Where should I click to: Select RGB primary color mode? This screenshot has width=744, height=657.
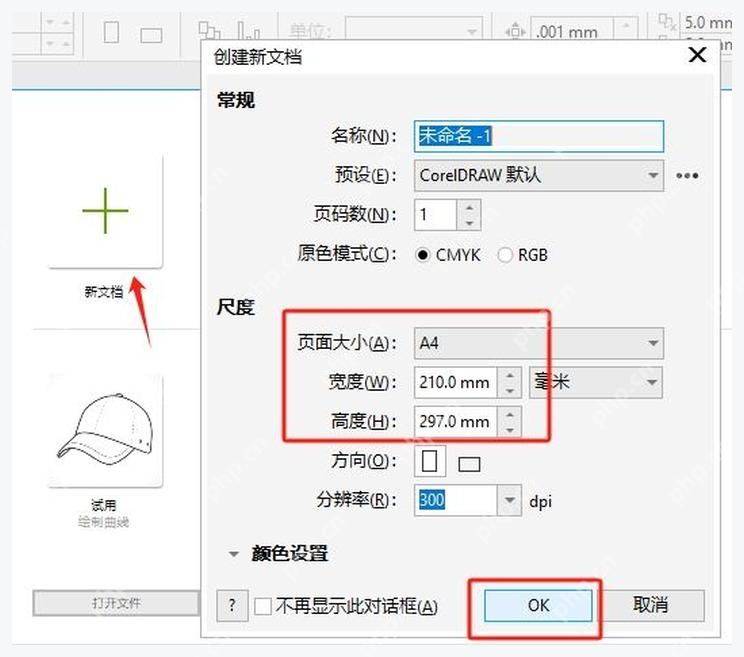click(505, 255)
